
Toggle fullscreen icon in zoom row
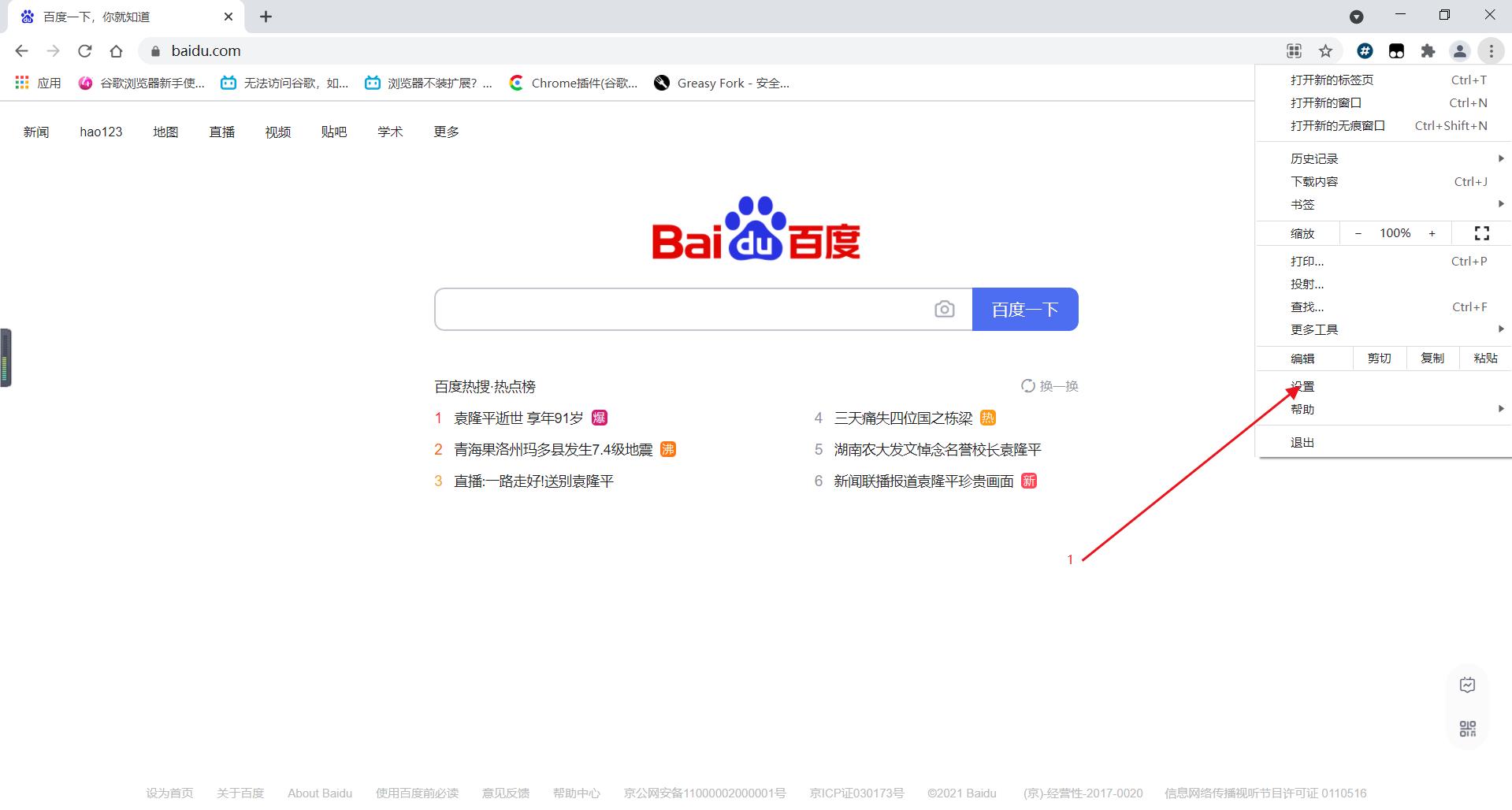coord(1482,233)
